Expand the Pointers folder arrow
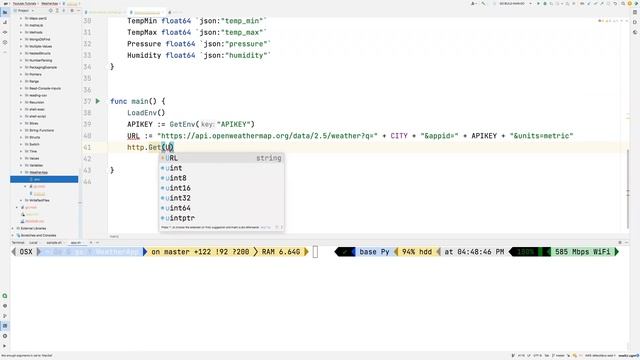This screenshot has width=640, height=360. pyautogui.click(x=21, y=74)
